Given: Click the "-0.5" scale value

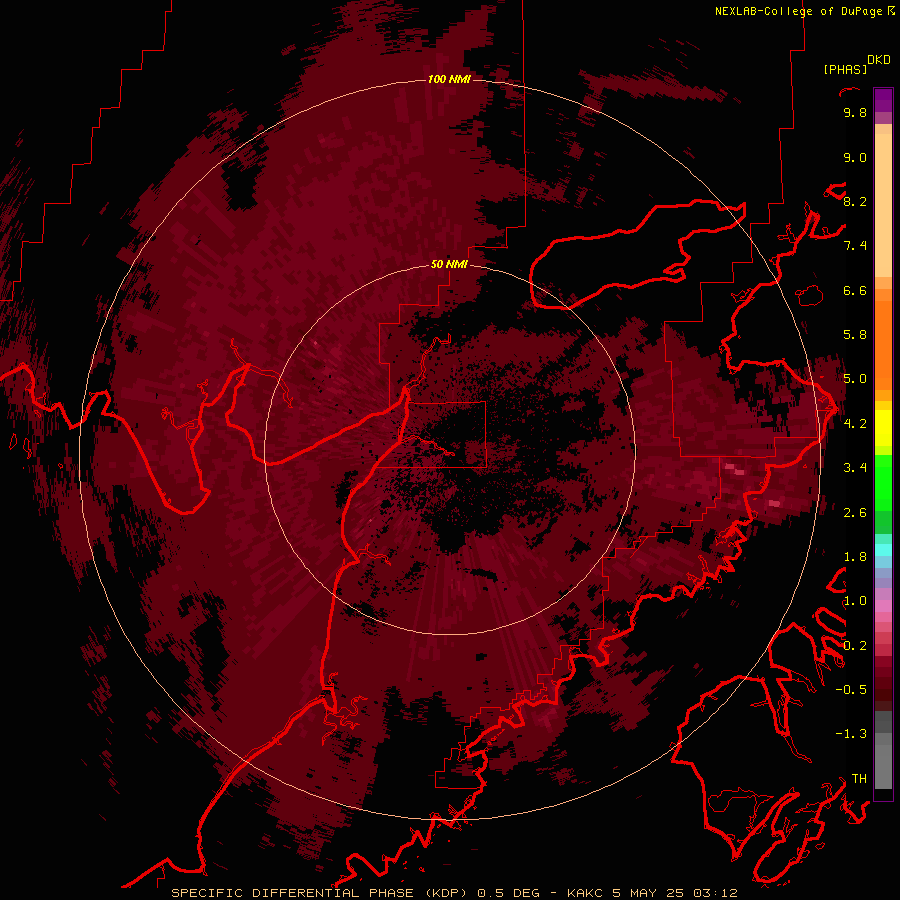Looking at the screenshot, I should pos(851,690).
